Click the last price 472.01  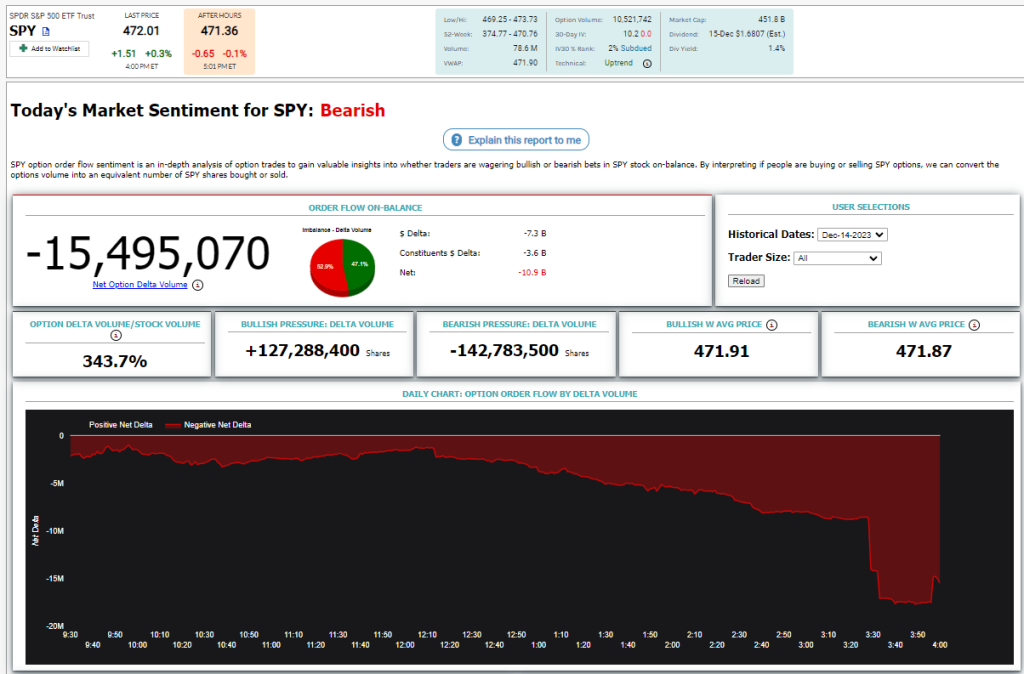141,30
